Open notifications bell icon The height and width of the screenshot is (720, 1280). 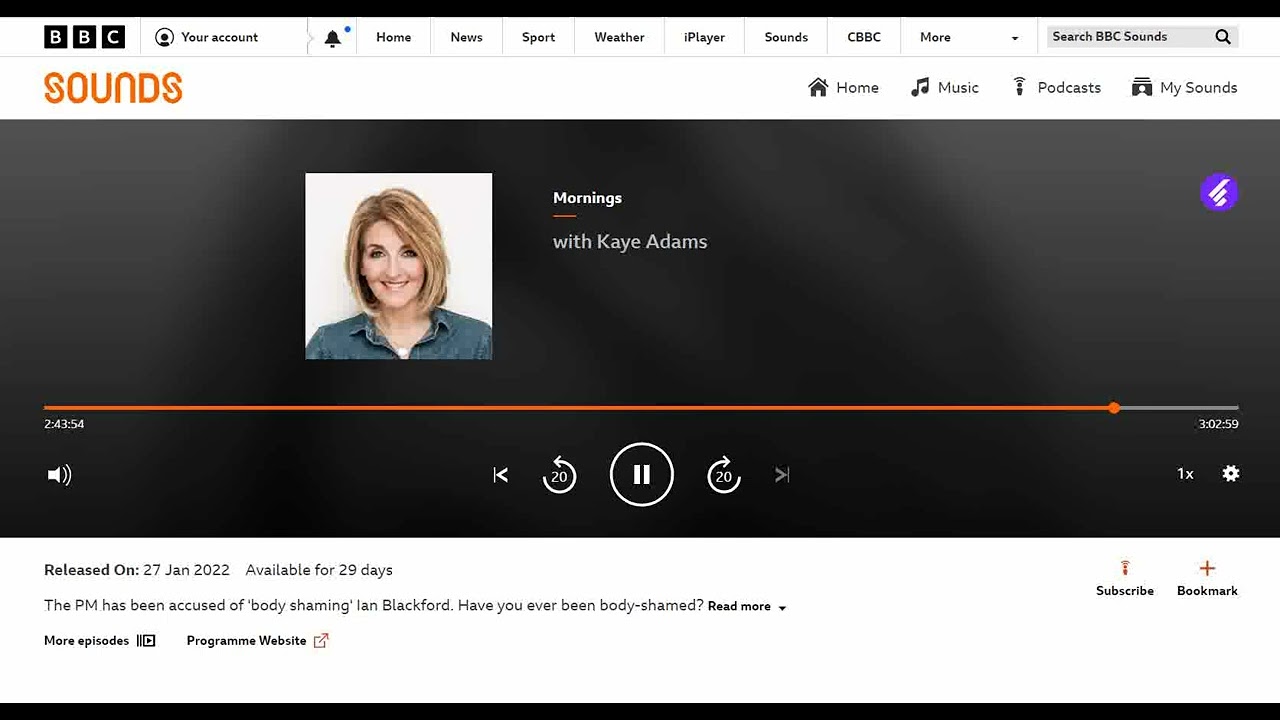coord(332,38)
